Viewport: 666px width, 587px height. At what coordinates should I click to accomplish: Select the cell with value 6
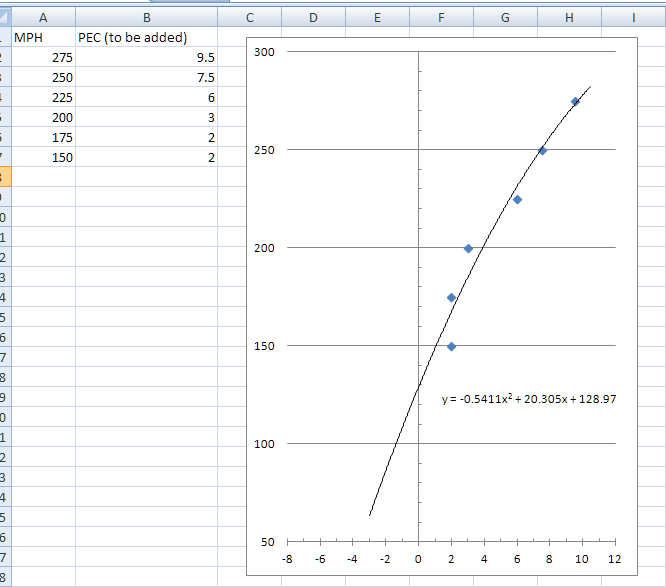click(x=147, y=97)
